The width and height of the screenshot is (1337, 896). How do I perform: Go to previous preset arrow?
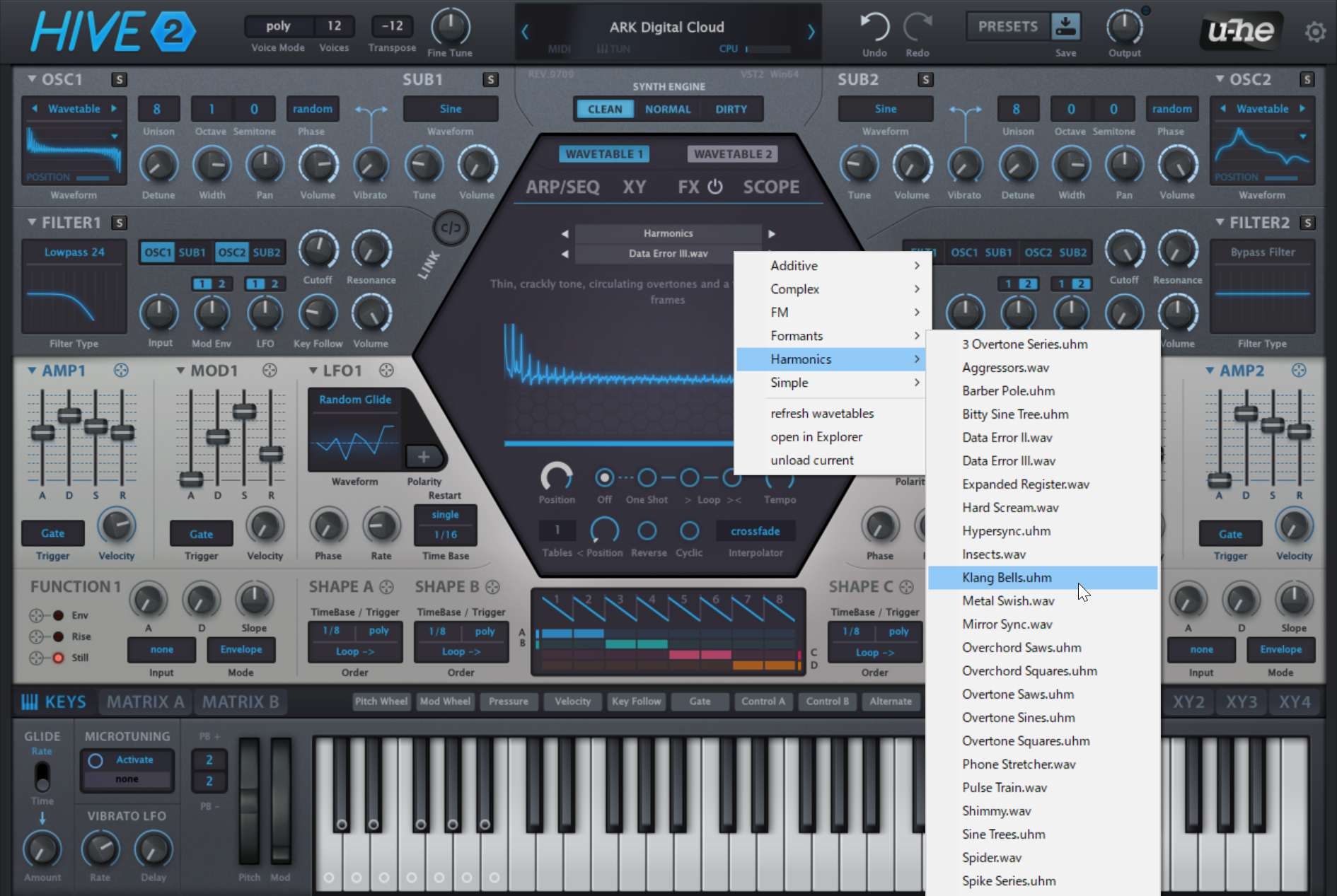[525, 31]
